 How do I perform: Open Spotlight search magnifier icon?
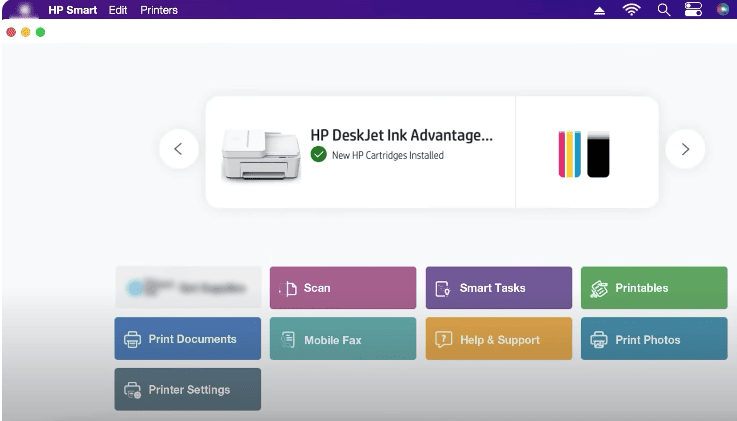click(x=663, y=10)
